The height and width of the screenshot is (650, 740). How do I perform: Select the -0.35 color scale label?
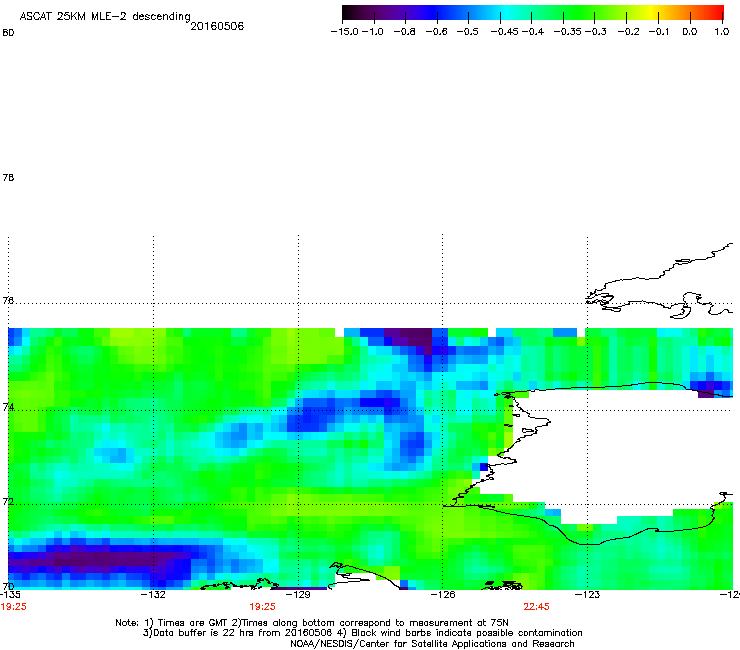(567, 32)
